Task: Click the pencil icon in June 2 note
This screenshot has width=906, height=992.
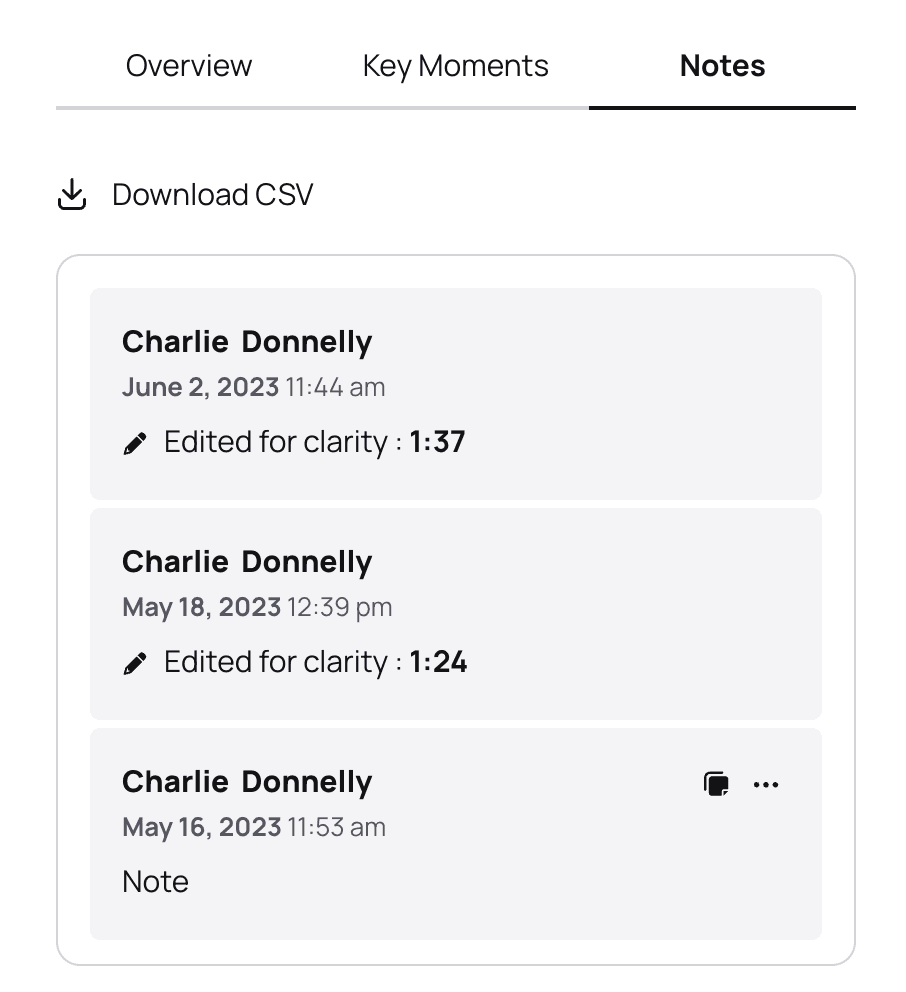Action: pyautogui.click(x=135, y=443)
